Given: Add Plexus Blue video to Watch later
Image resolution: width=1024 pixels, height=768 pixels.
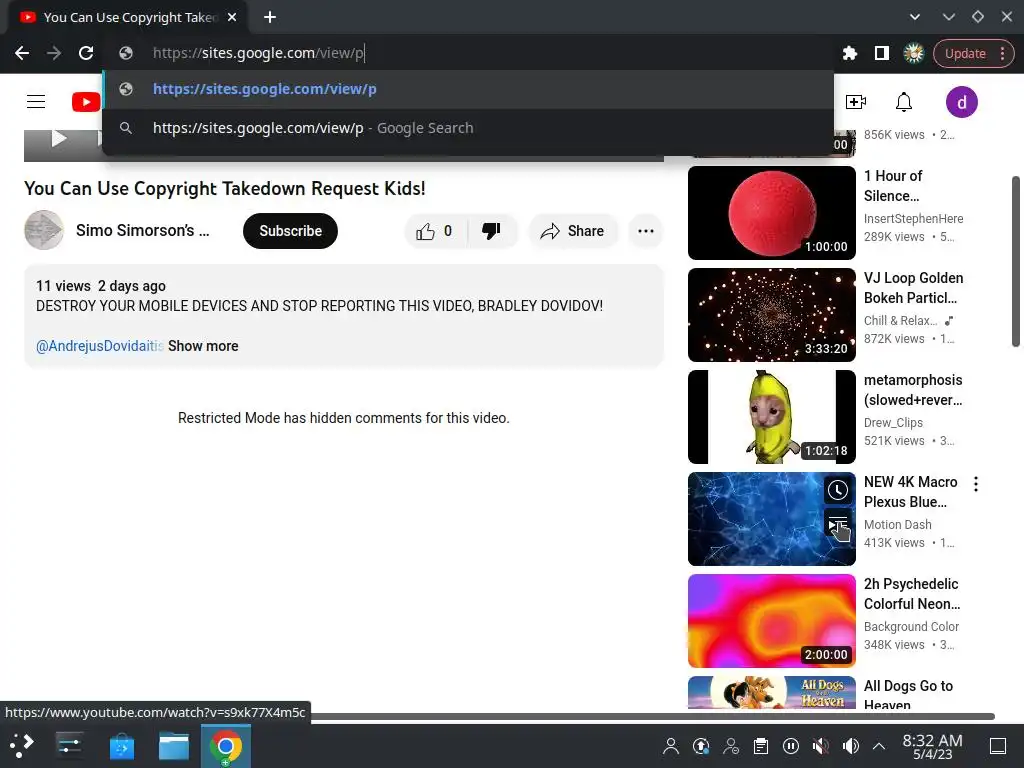Looking at the screenshot, I should point(838,490).
